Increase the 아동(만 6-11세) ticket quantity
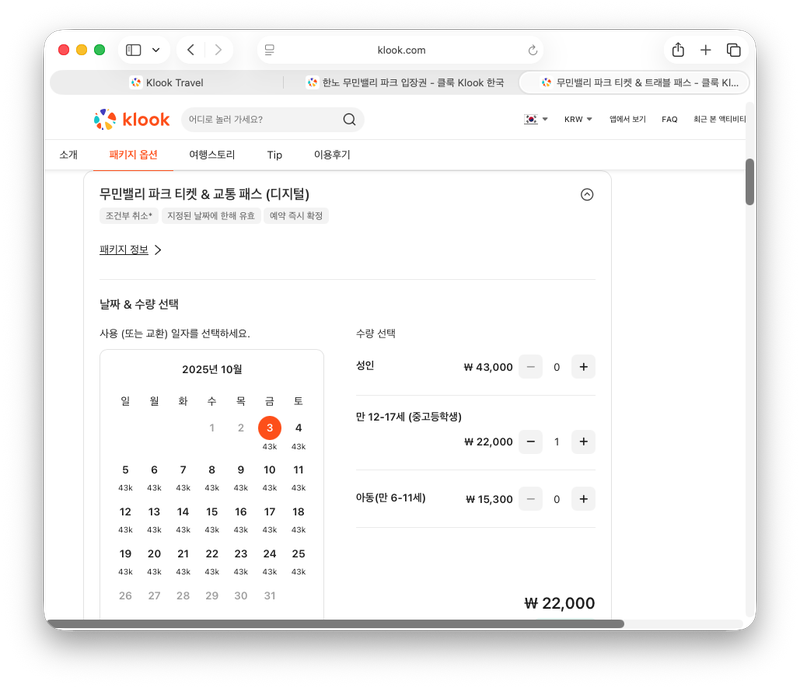This screenshot has height=688, width=800. click(x=583, y=499)
